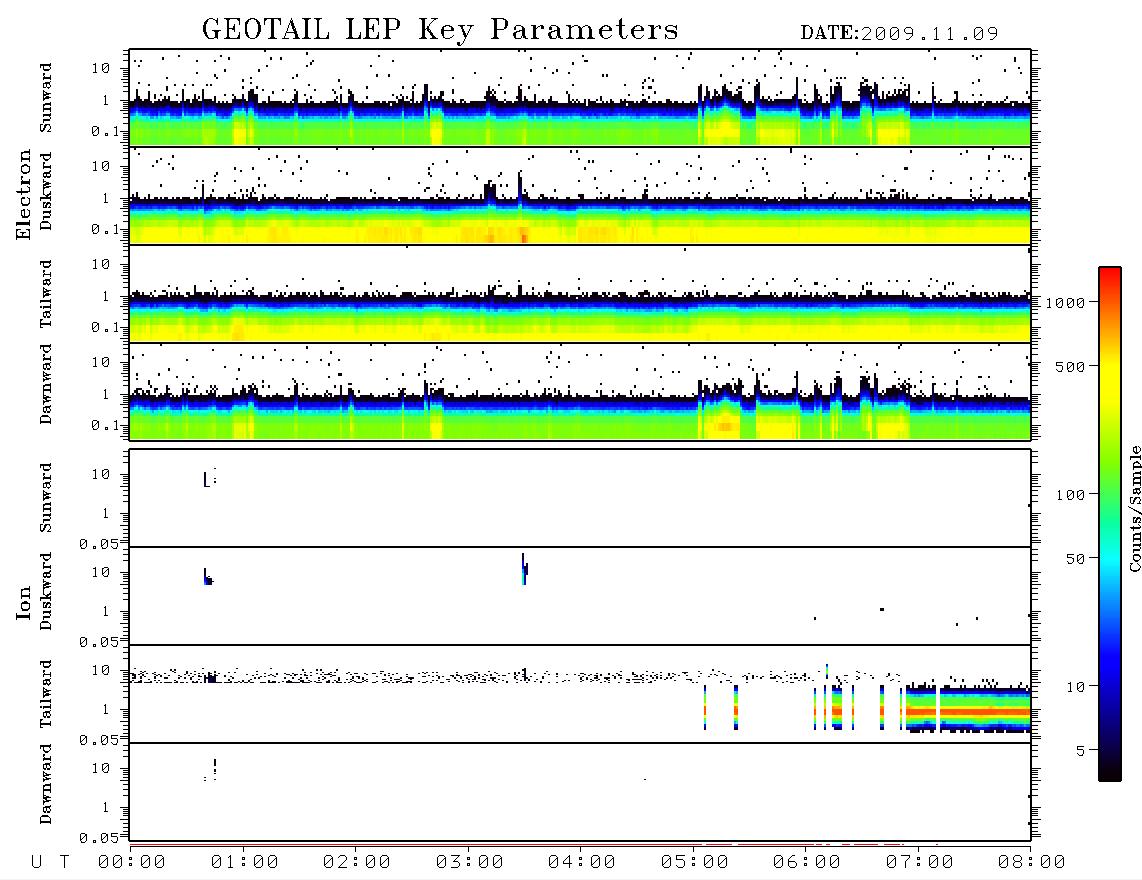Click the "0.1" tick of Electron Sunward panel
Image resolution: width=1142 pixels, height=880 pixels.
[x=105, y=131]
